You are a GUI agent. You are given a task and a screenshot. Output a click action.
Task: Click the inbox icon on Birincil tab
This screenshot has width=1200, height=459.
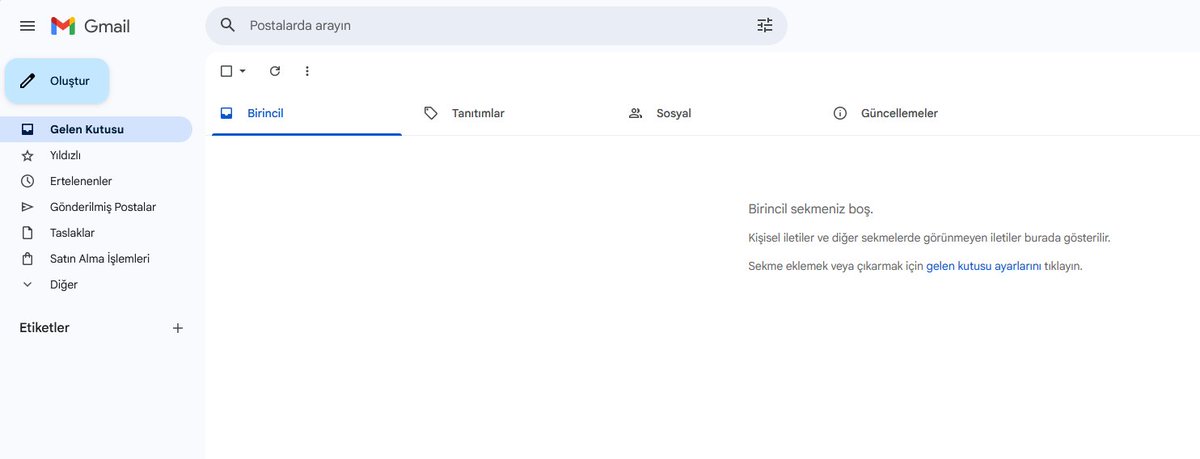tap(227, 113)
